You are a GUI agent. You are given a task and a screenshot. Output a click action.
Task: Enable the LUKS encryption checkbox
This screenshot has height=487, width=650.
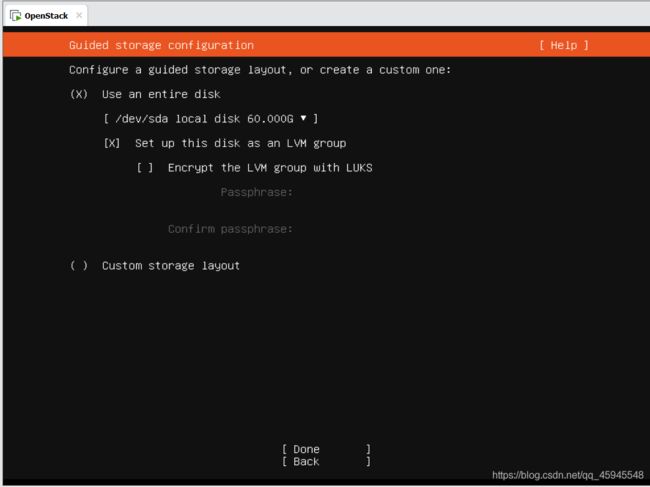145,168
